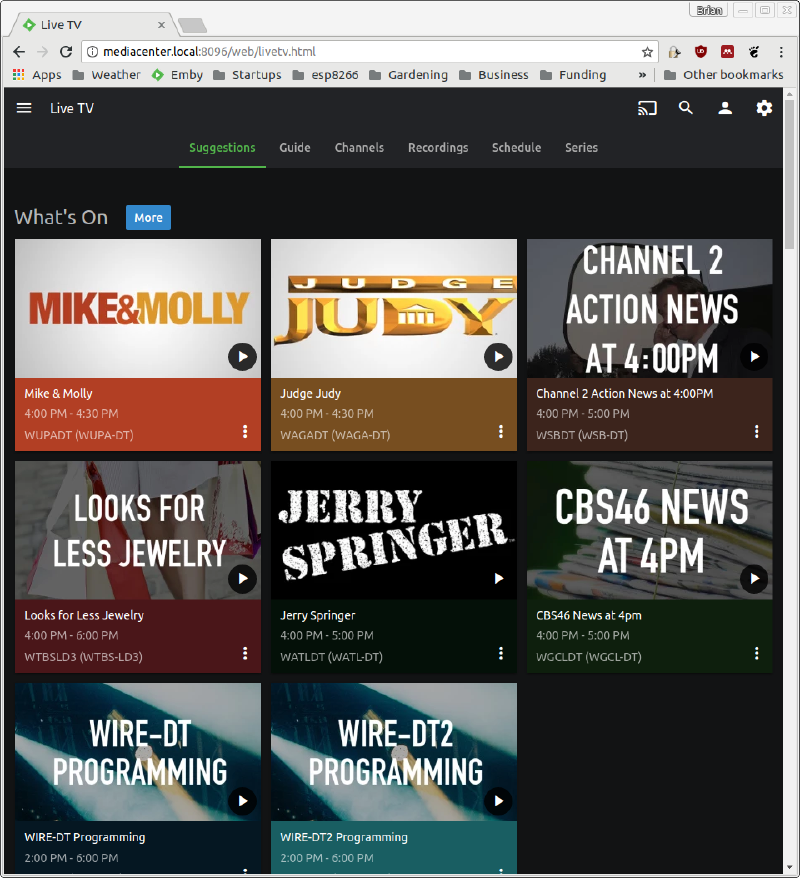Play Mike & Molly
This screenshot has width=800, height=878.
(x=242, y=357)
